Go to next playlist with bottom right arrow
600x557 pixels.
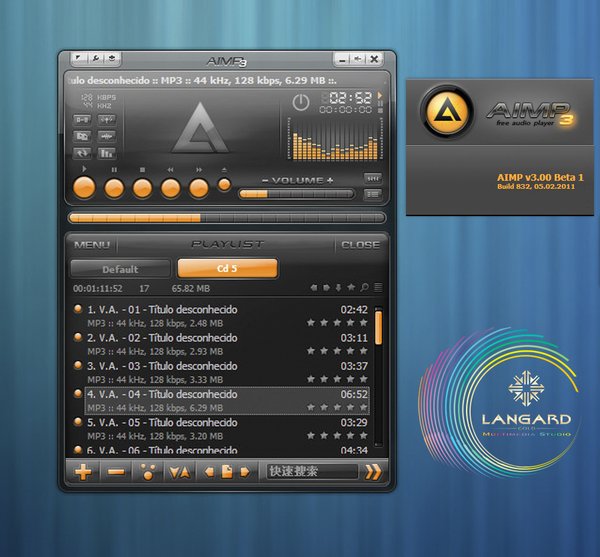tap(245, 472)
